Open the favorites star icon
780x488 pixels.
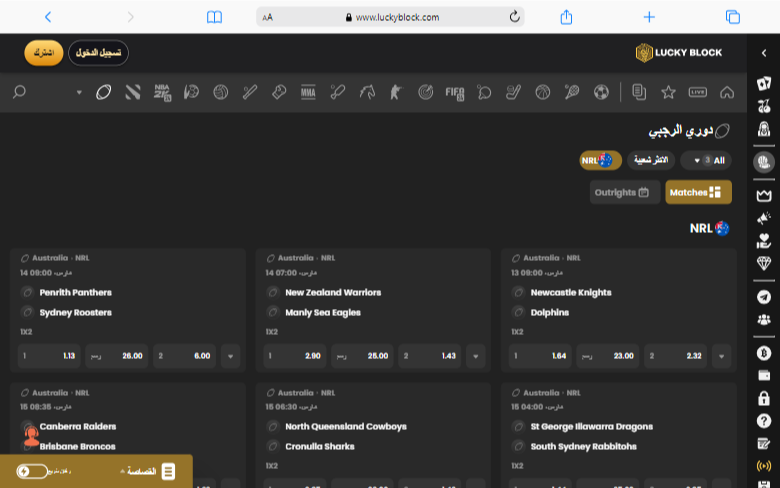(668, 92)
